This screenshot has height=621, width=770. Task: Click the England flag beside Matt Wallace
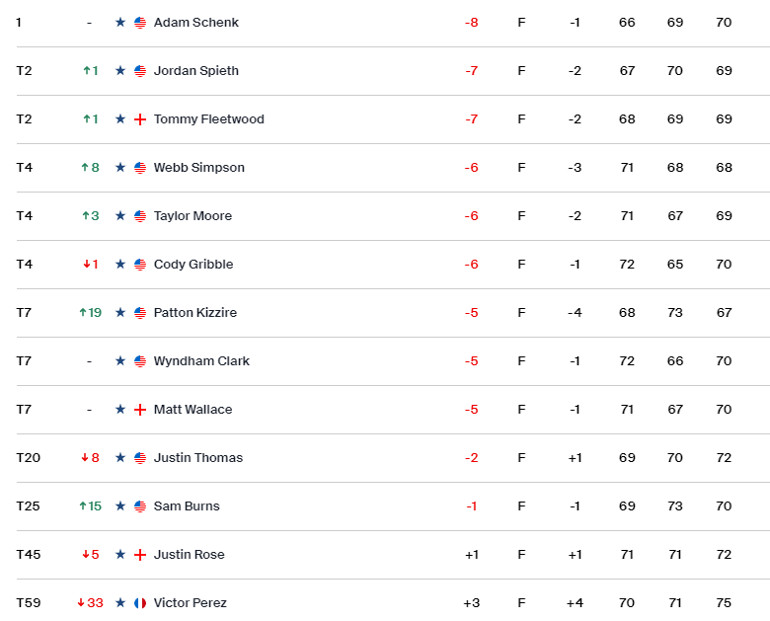[x=140, y=410]
